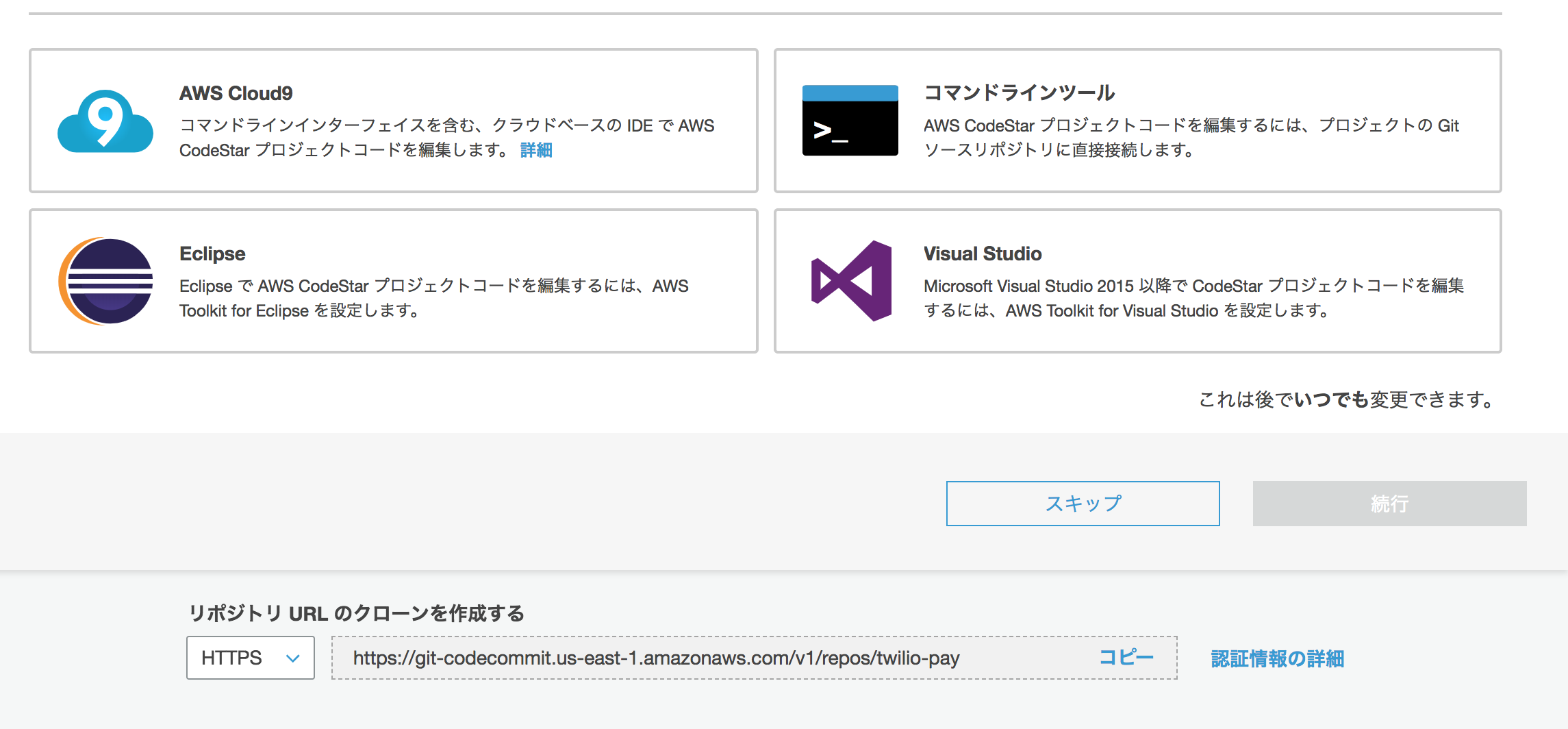Screen dimensions: 1568x729
Task: Select the Eclipse card title
Action: pos(212,254)
